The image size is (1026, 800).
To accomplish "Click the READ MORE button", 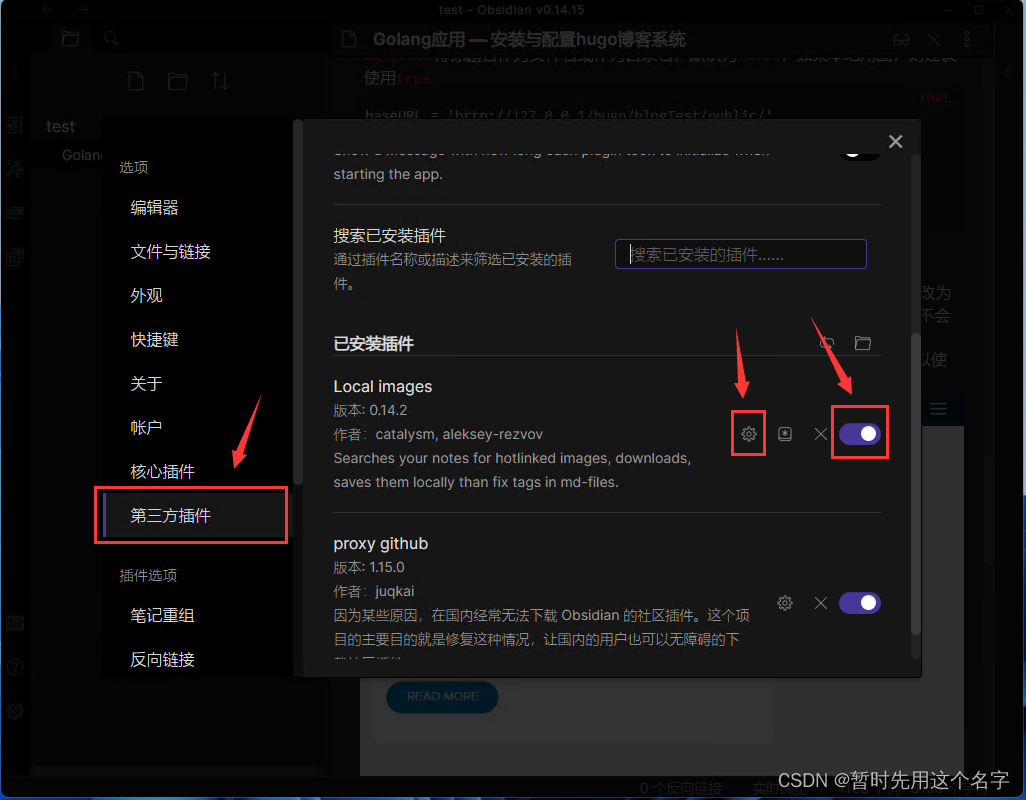I will tap(442, 697).
